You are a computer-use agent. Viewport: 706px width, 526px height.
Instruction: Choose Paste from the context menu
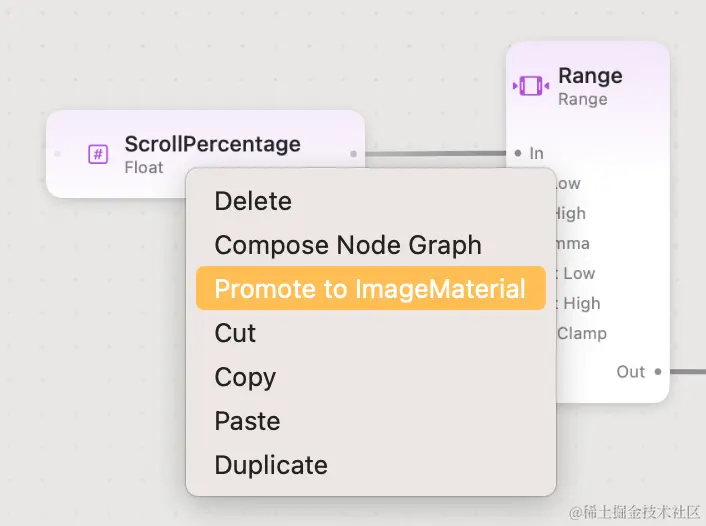point(247,421)
